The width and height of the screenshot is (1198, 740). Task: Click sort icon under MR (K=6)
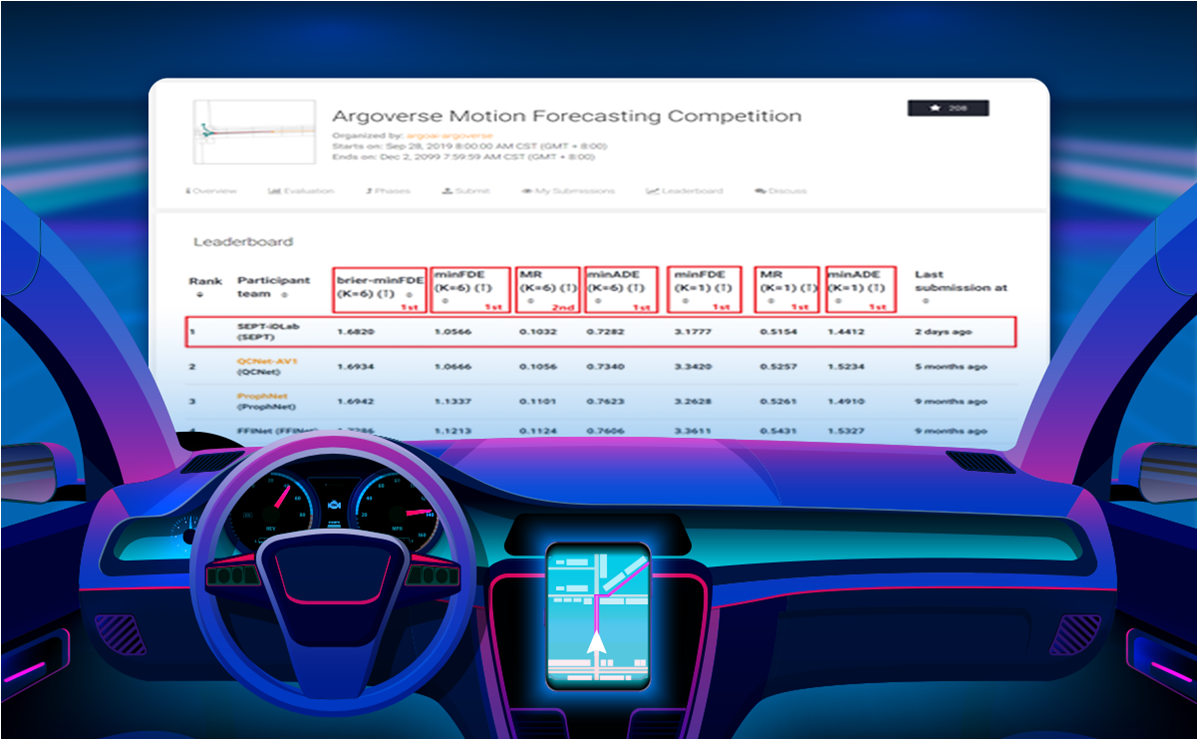(x=531, y=300)
